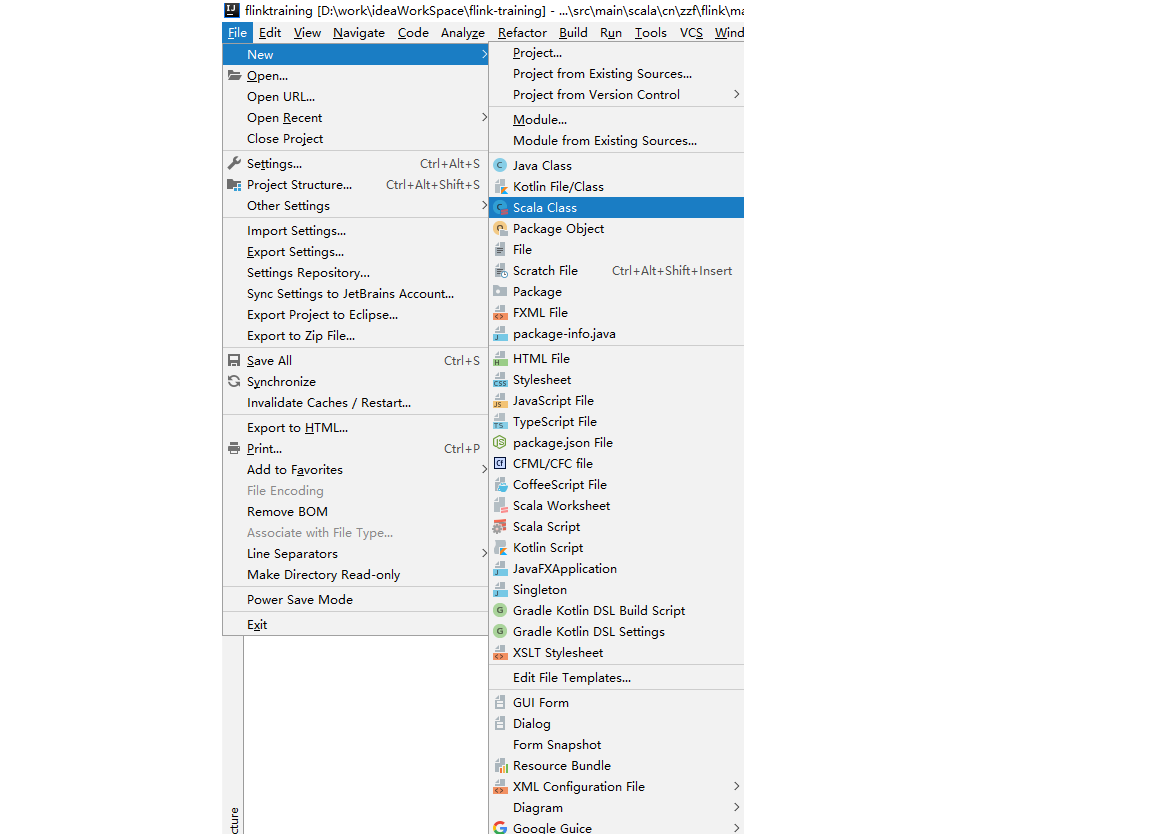Open the File menu

click(x=237, y=32)
